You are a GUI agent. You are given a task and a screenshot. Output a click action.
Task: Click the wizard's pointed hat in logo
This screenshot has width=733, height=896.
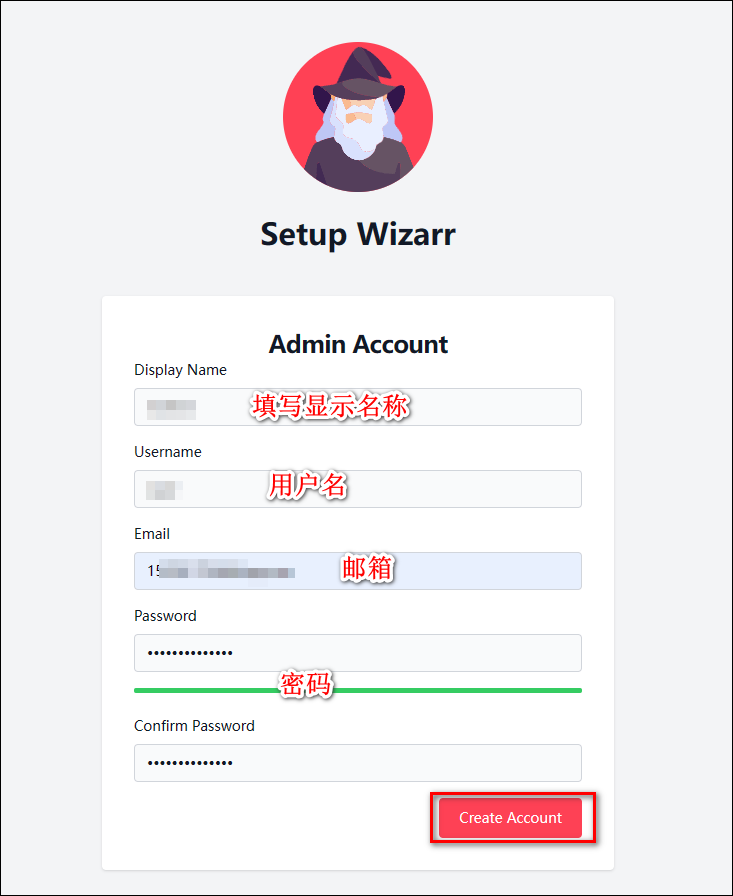click(360, 74)
